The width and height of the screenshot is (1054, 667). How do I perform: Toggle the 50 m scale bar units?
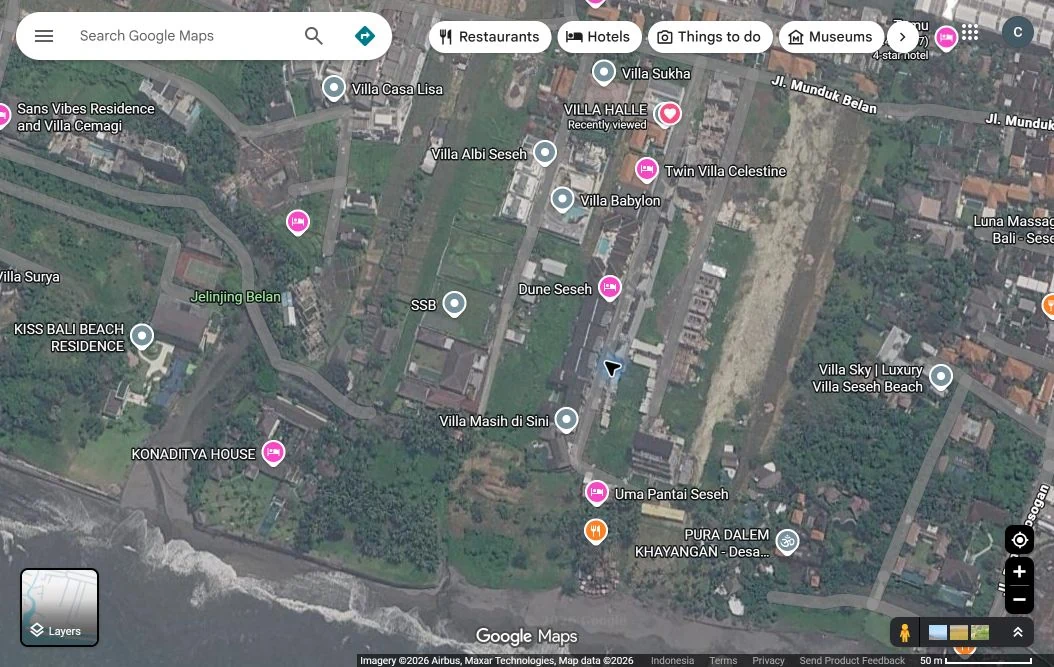click(x=975, y=660)
